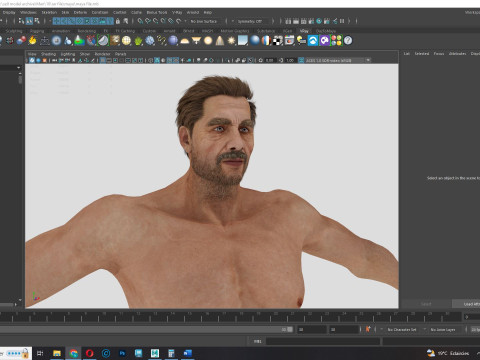Click the green flask shelf icon
Viewport: 480px width, 360px height.
pyautogui.click(x=79, y=41)
